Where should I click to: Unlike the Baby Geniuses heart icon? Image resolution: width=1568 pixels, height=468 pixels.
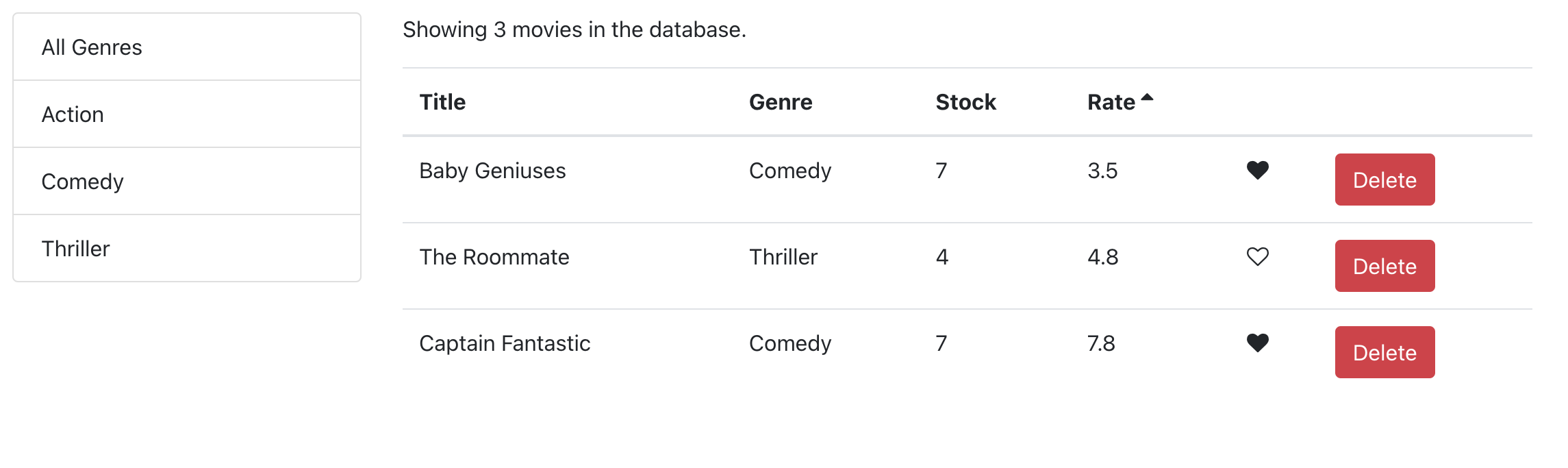click(x=1257, y=170)
